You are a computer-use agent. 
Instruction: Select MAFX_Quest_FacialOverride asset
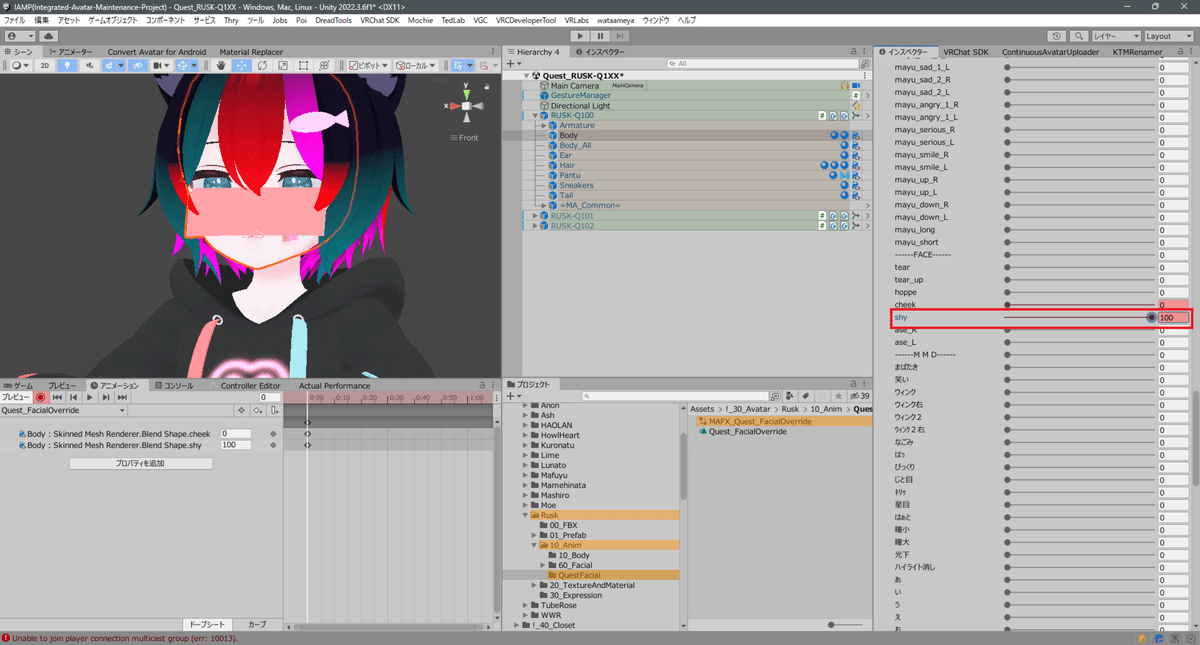(x=760, y=421)
